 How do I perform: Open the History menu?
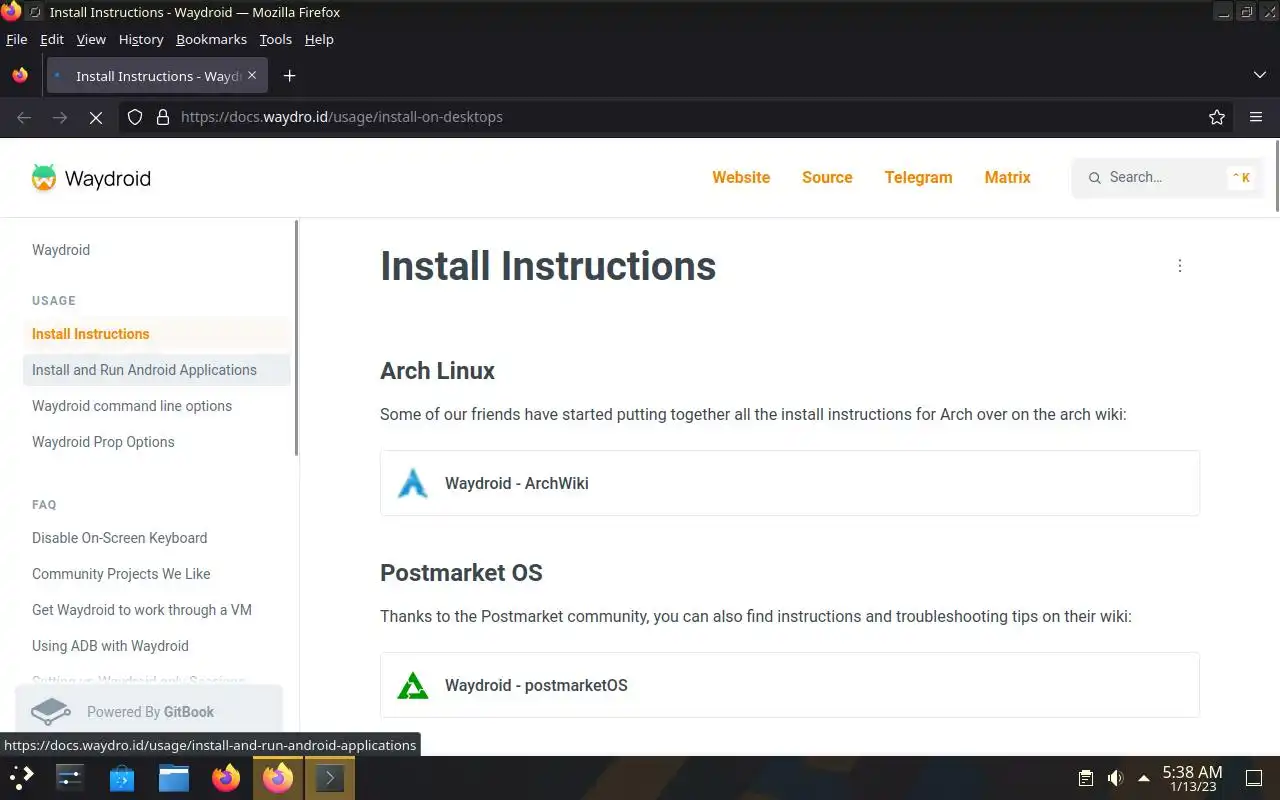point(141,39)
